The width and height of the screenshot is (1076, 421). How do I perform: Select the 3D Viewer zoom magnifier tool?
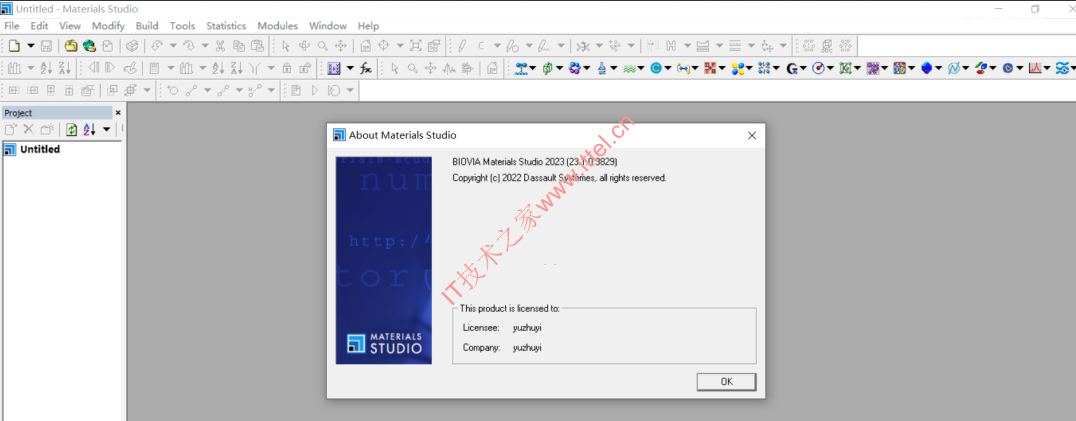tap(323, 46)
